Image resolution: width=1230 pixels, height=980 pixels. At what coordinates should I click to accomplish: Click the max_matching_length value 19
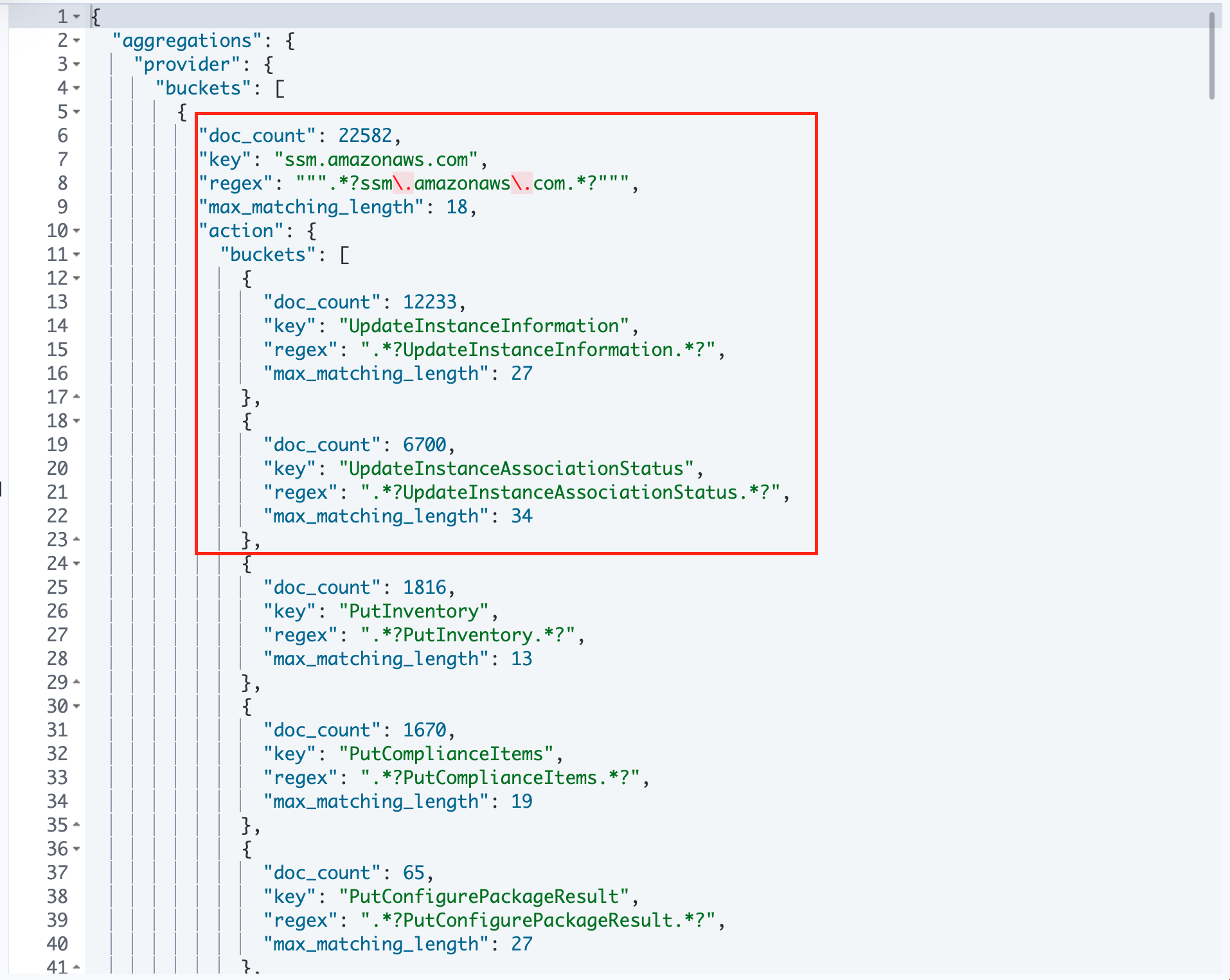(x=522, y=801)
